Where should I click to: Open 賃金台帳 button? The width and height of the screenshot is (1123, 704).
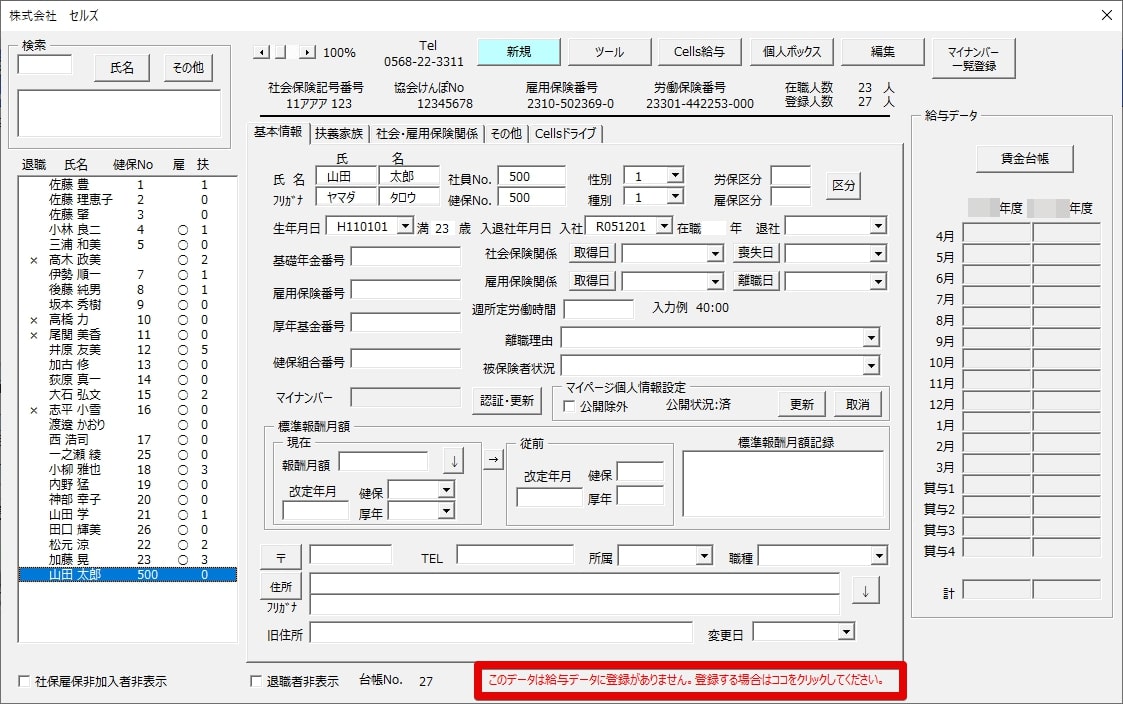1024,159
